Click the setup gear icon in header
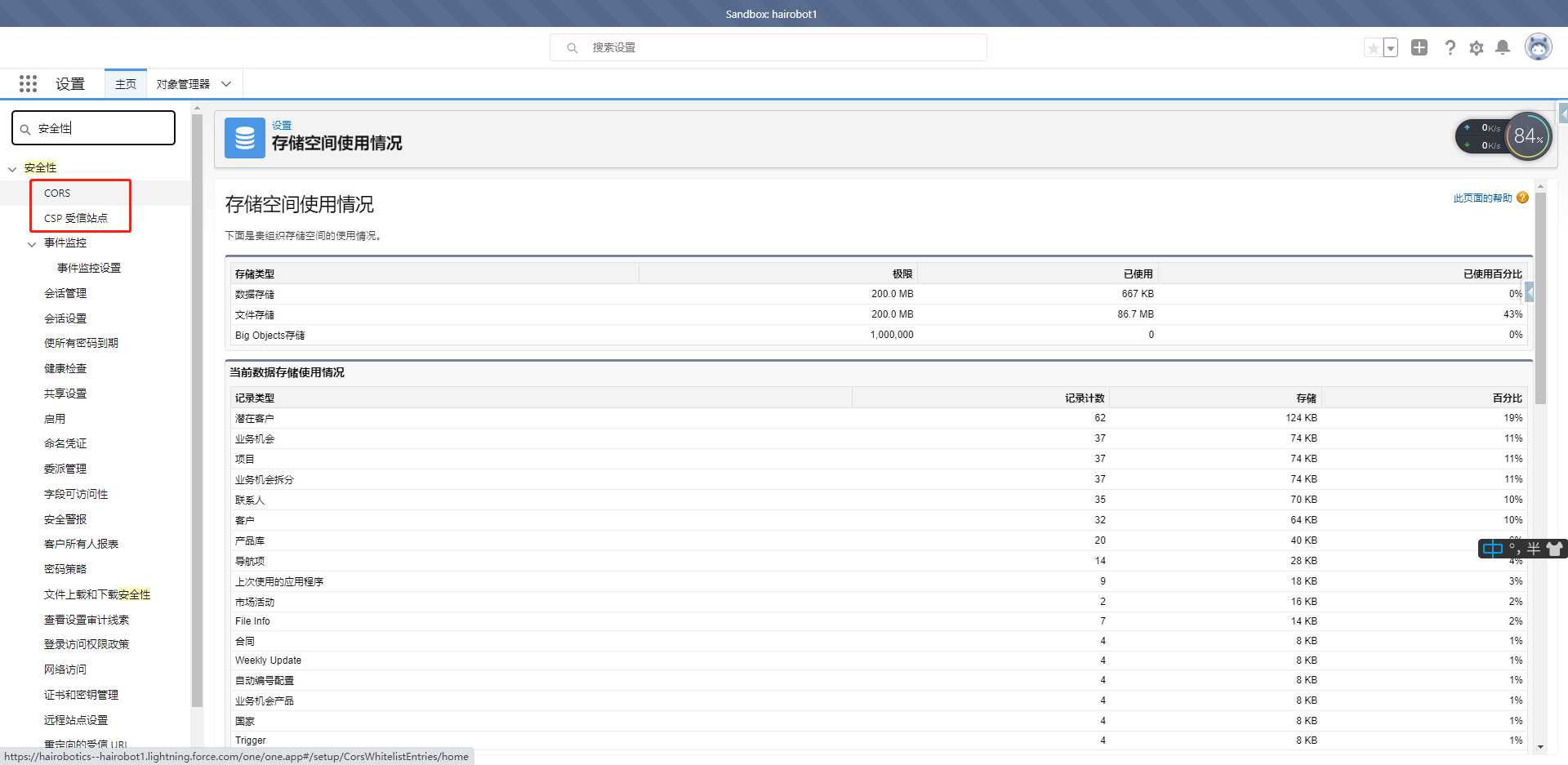1568x765 pixels. [x=1477, y=47]
